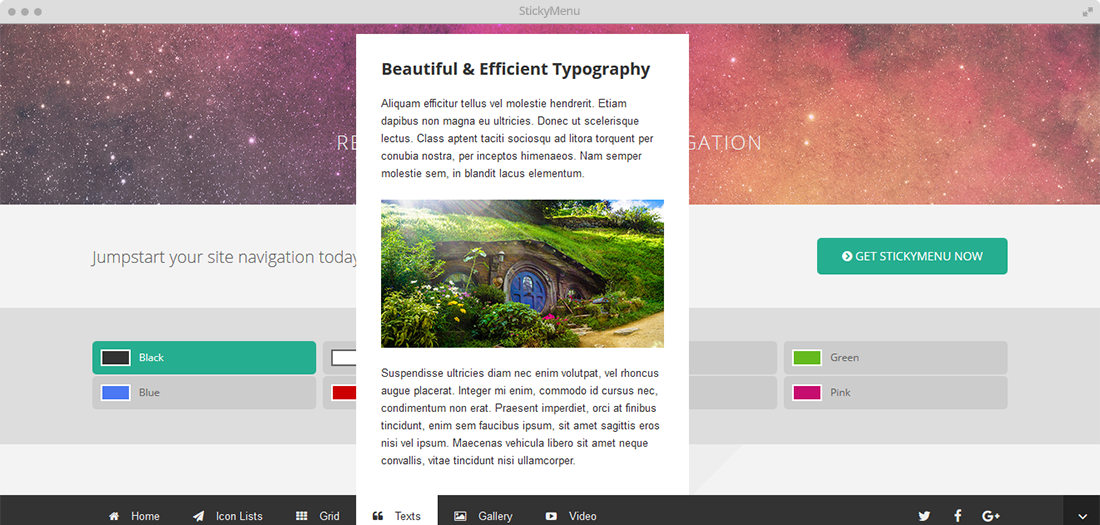Click the Icon Lists paper plane icon
The height and width of the screenshot is (525, 1100).
199,516
